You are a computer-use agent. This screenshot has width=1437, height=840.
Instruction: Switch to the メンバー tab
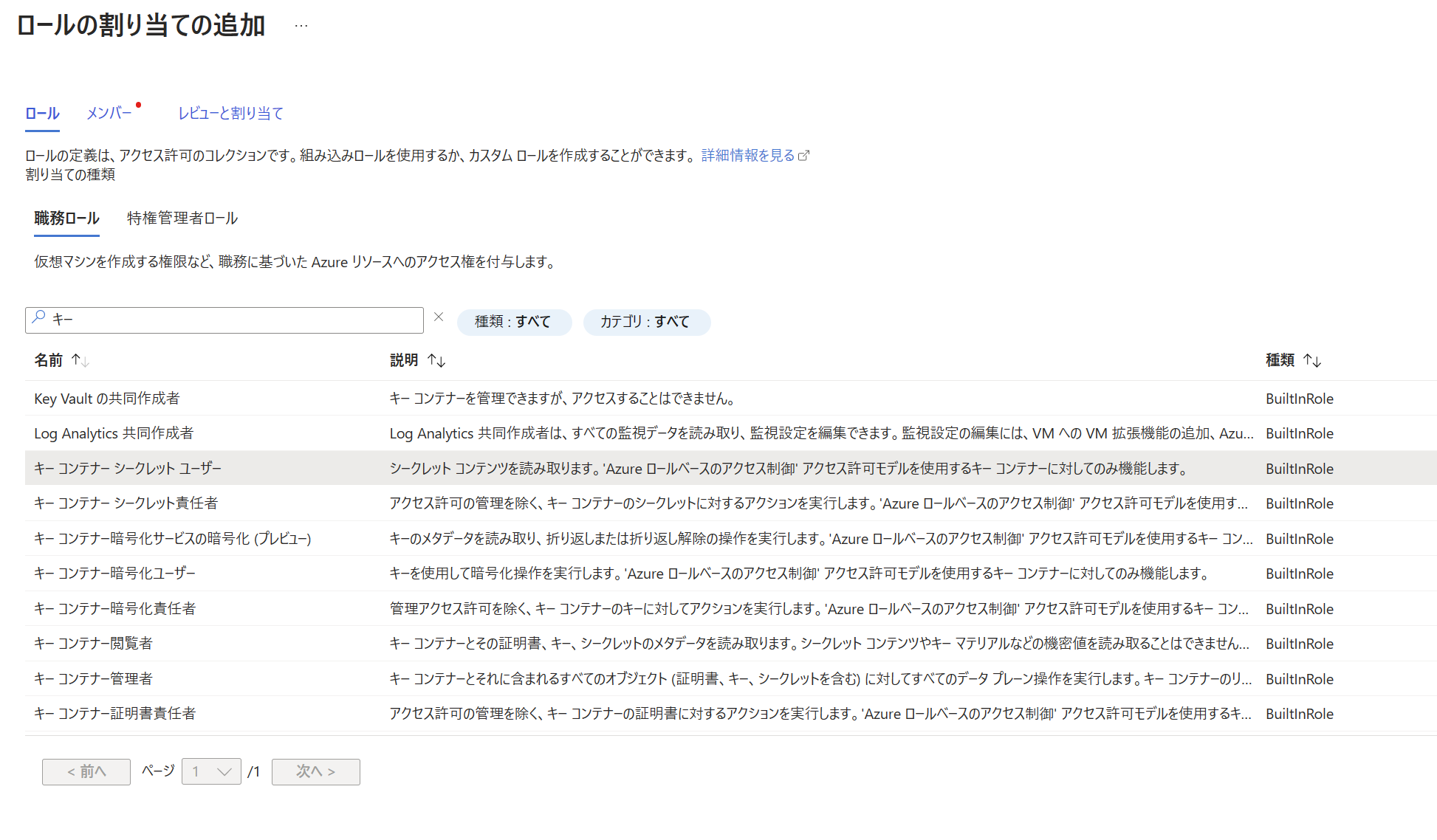click(109, 113)
